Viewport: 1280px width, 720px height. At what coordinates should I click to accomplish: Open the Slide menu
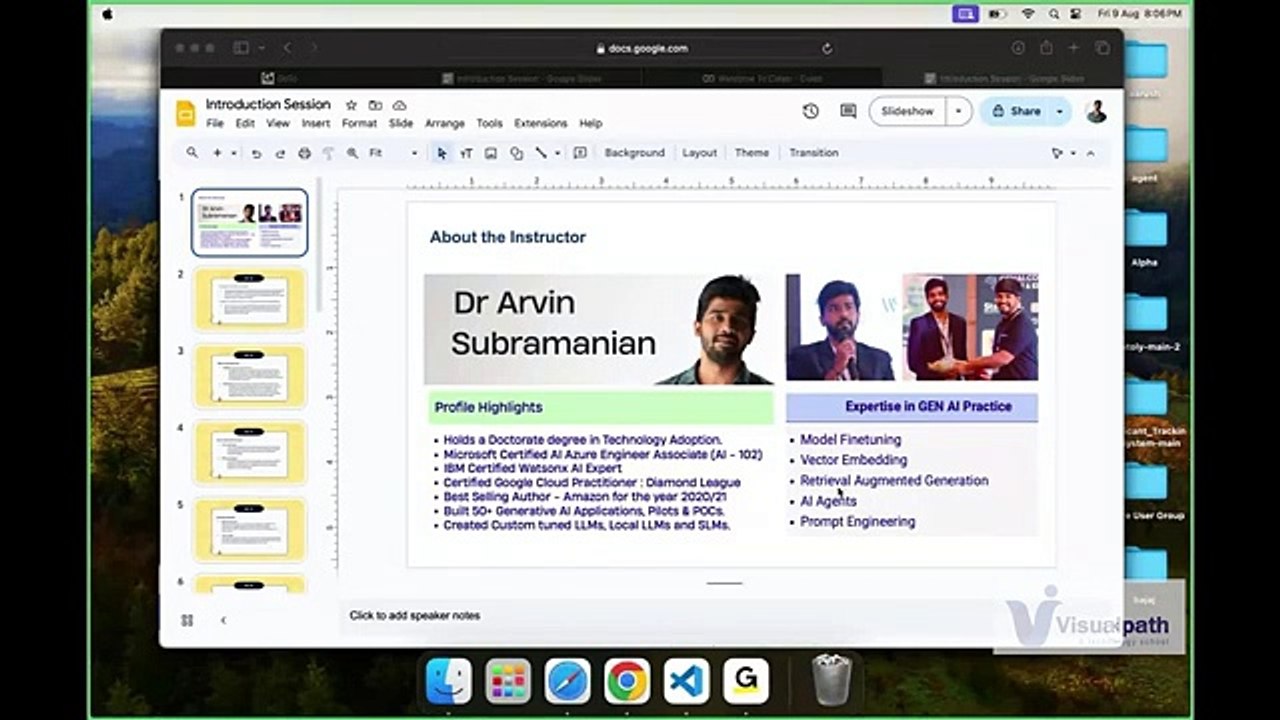[401, 123]
